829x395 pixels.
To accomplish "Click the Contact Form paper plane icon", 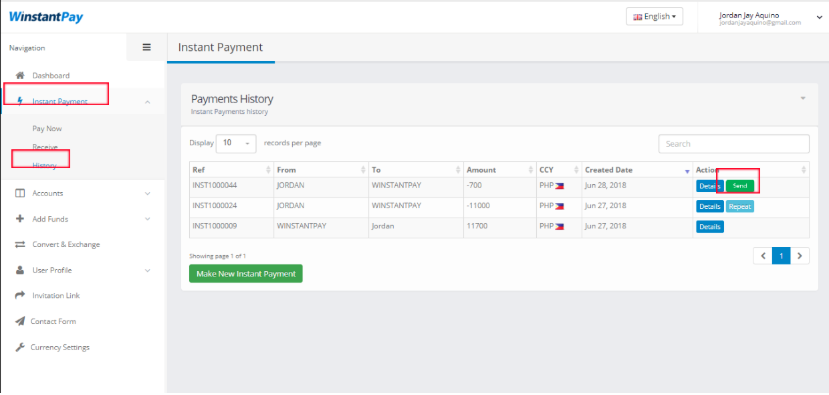I will pos(20,321).
